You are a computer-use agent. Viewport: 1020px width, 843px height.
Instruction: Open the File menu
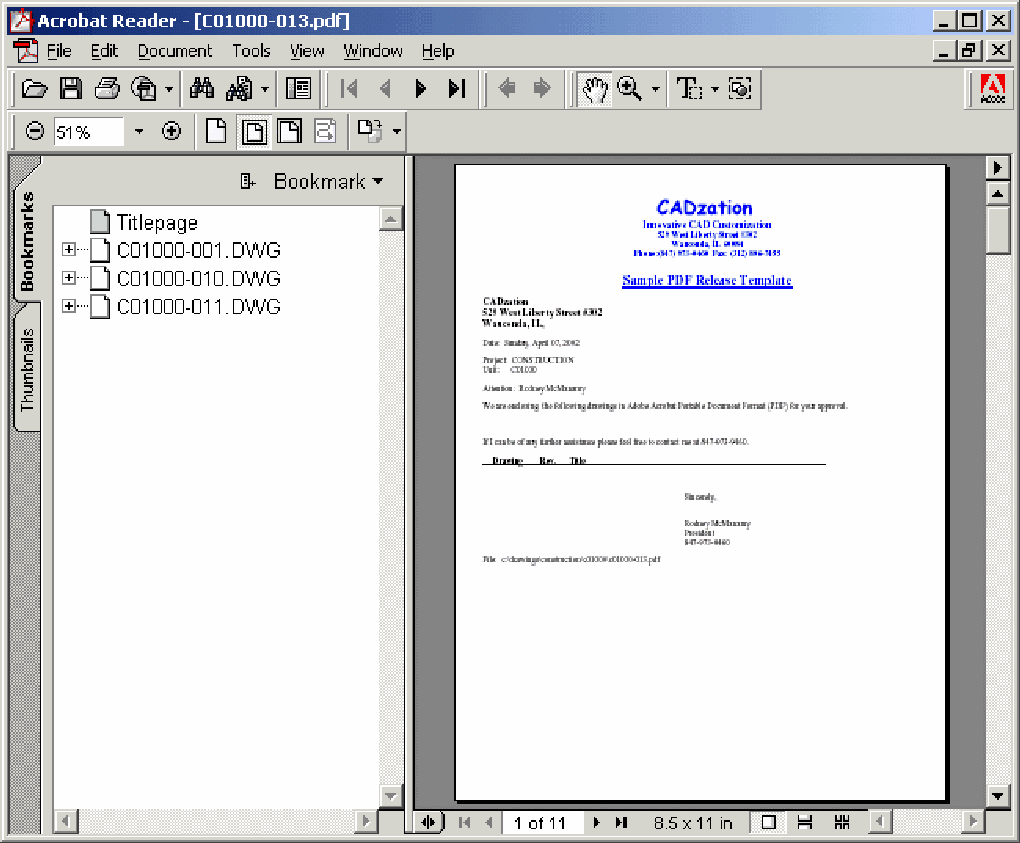59,51
